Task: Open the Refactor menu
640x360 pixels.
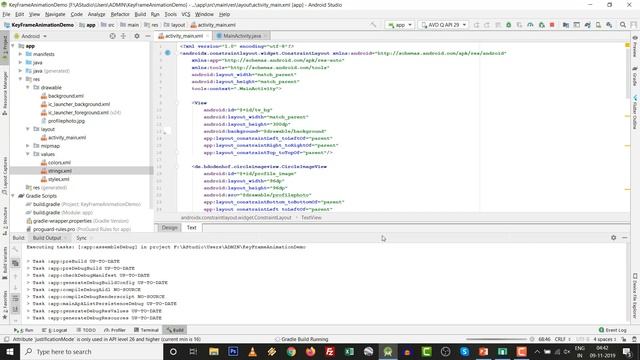Action: [x=120, y=14]
